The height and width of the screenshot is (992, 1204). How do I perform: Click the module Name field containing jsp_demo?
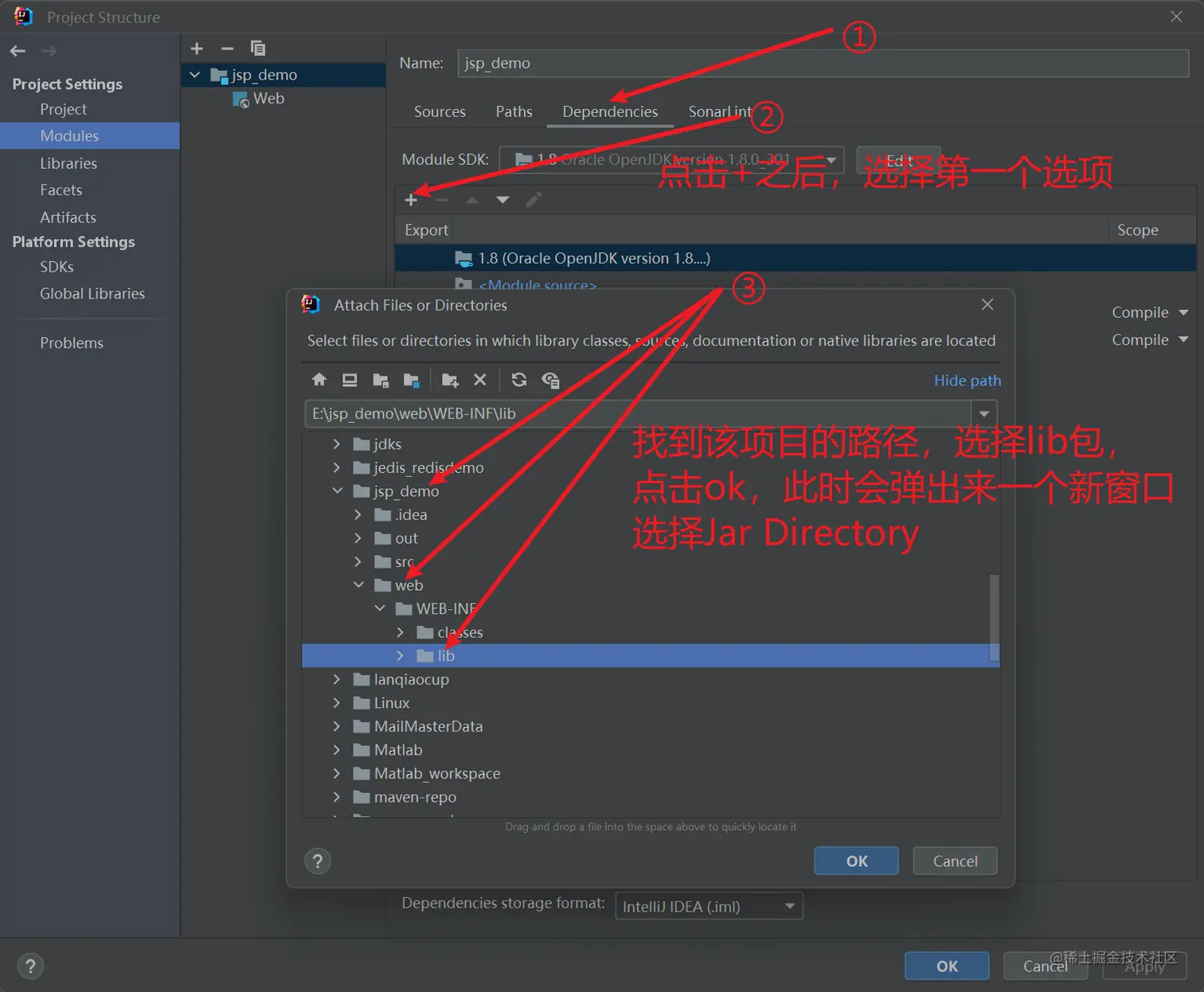(x=823, y=63)
